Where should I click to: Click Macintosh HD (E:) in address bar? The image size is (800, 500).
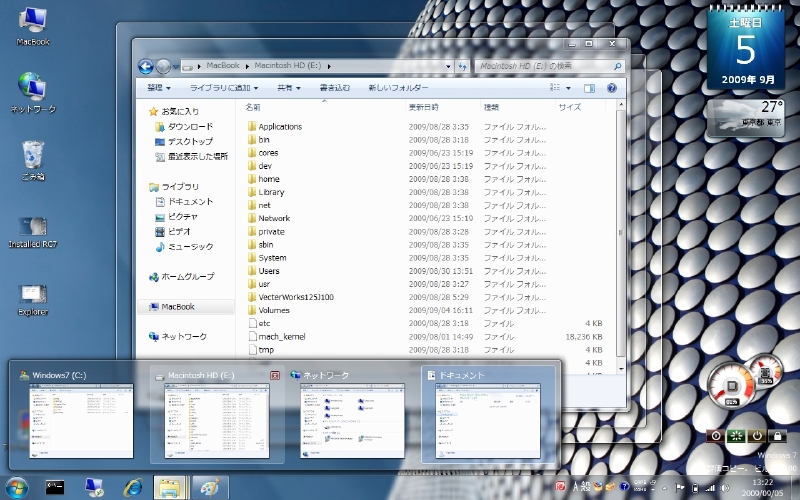[288, 66]
